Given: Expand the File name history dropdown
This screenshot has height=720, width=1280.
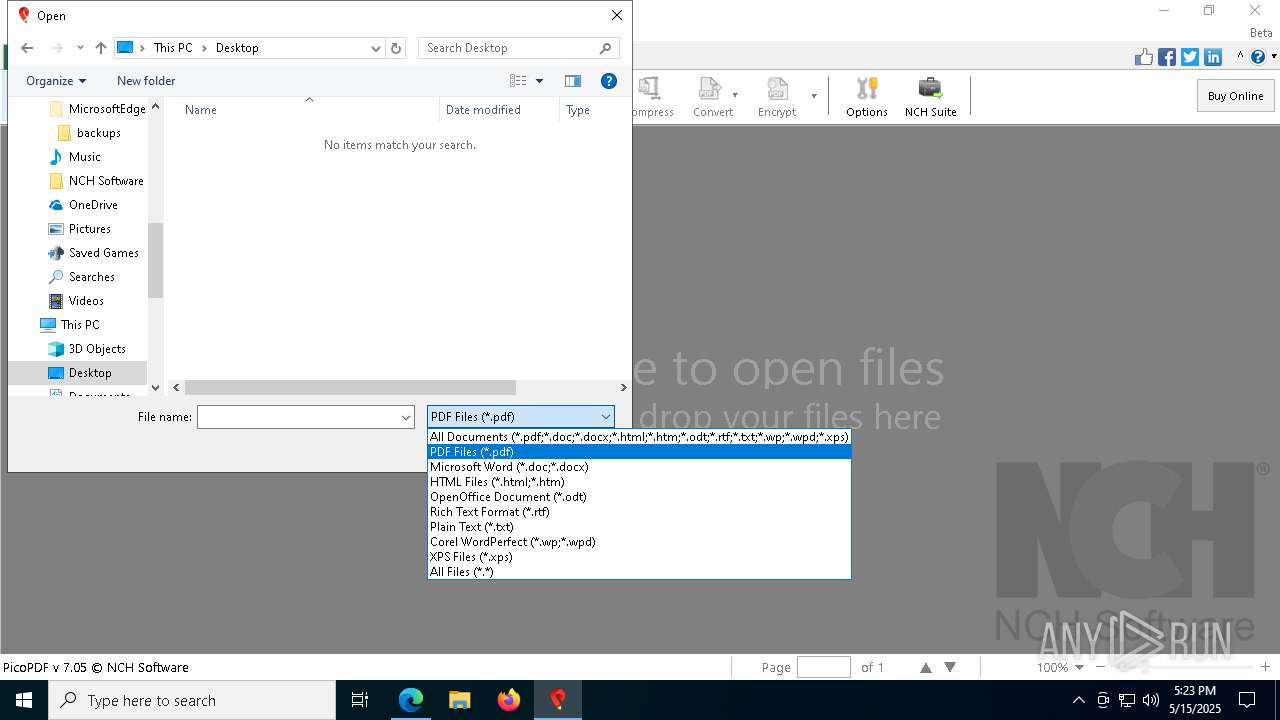Looking at the screenshot, I should tap(406, 417).
